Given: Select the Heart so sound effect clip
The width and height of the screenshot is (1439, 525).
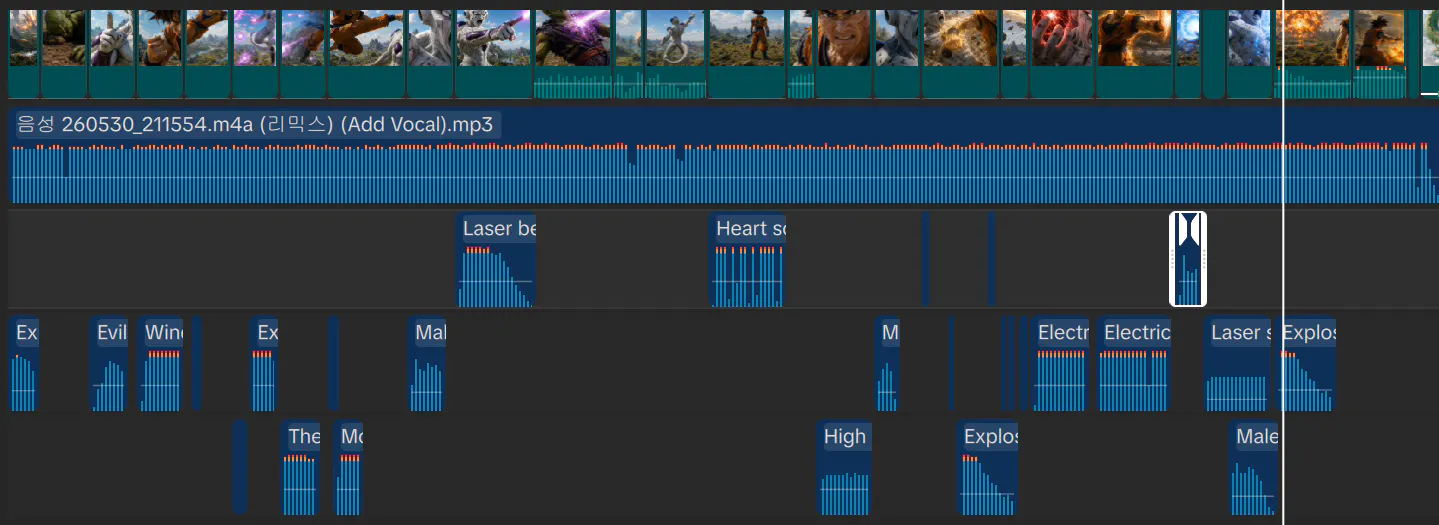Looking at the screenshot, I should (x=748, y=260).
